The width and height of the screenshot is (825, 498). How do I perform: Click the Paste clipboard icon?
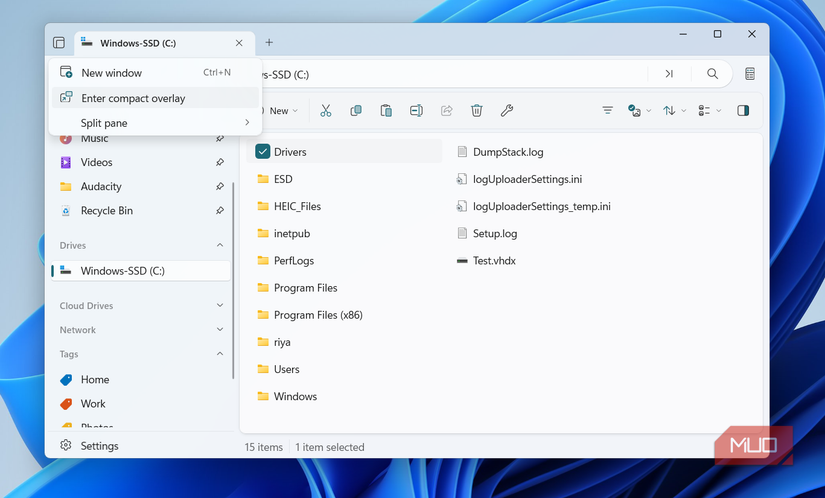[386, 111]
